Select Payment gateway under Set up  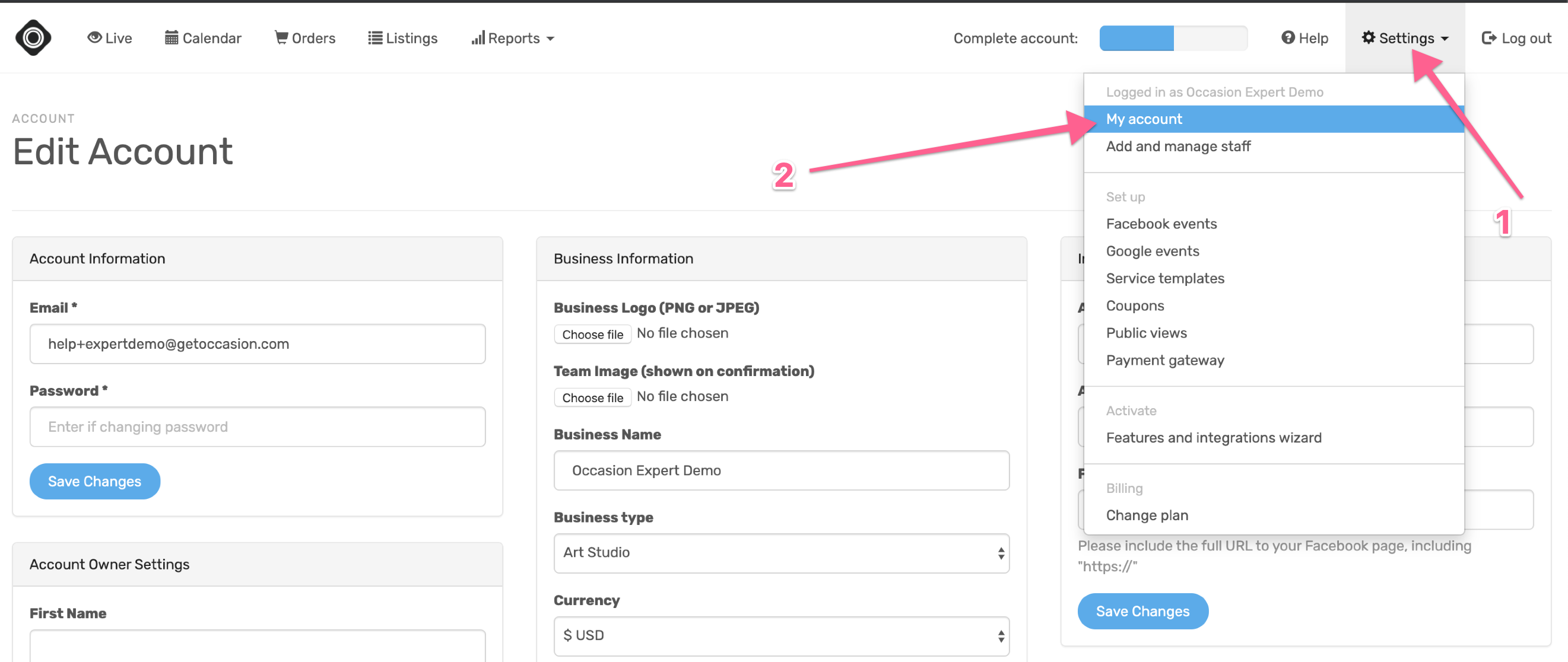coord(1165,359)
